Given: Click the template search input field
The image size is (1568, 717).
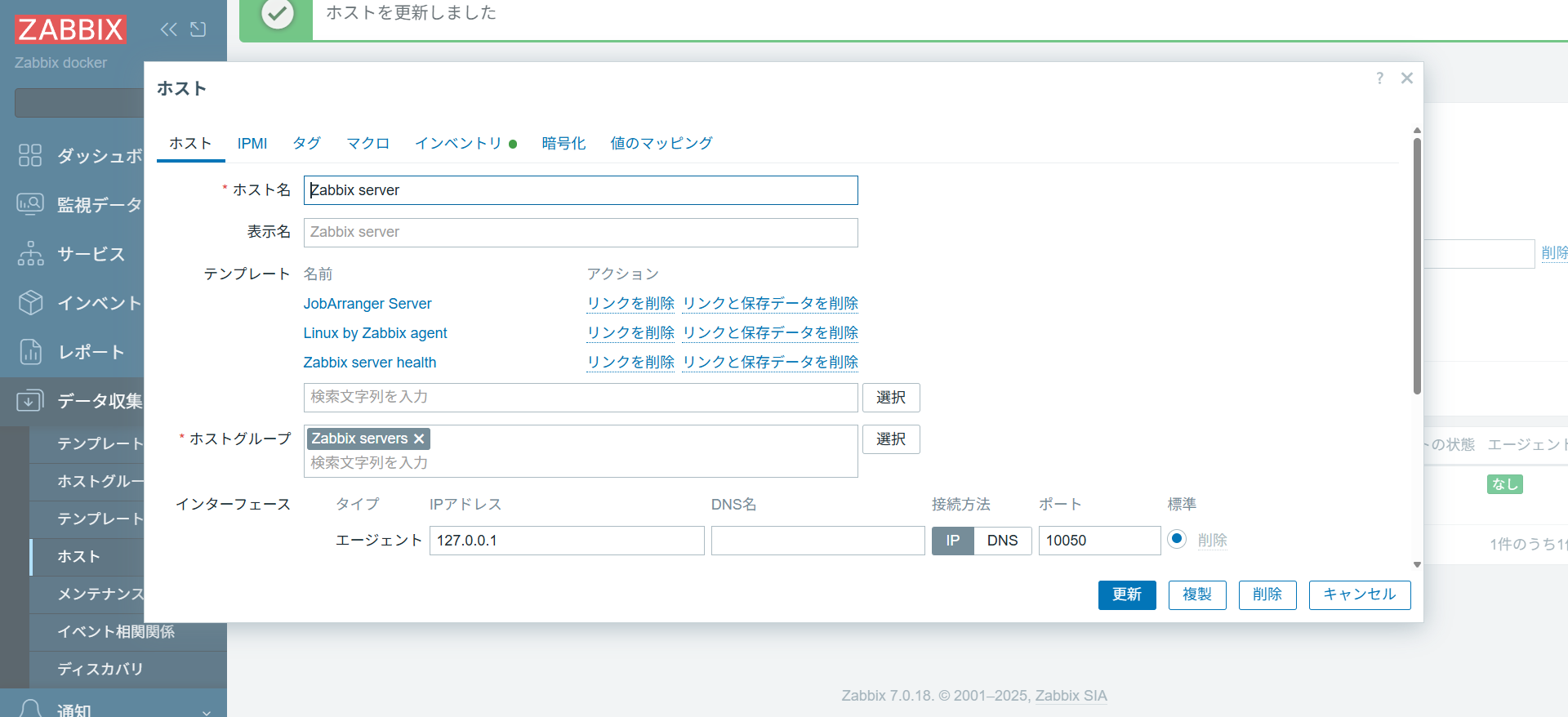Looking at the screenshot, I should [x=581, y=398].
